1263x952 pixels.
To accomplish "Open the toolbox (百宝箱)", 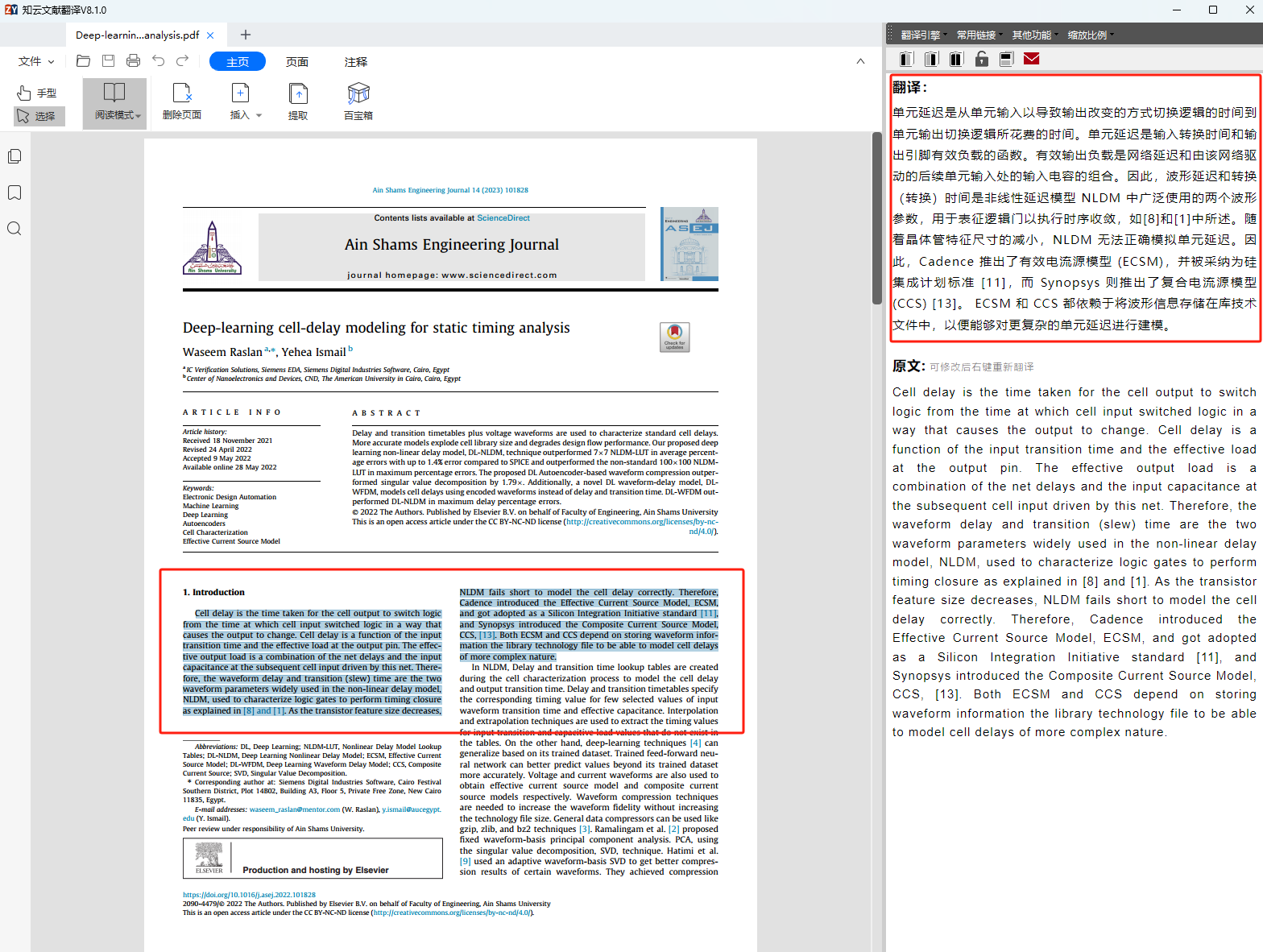I will (358, 103).
